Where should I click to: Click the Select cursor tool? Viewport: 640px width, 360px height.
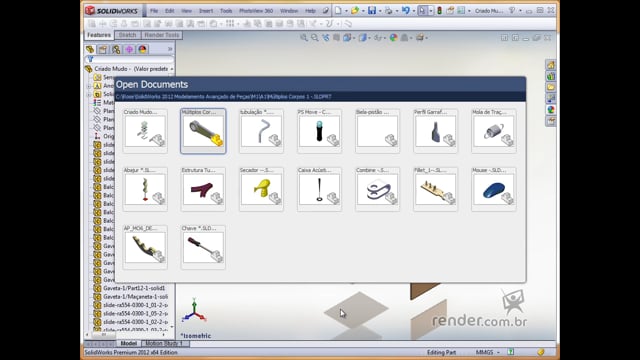point(422,11)
